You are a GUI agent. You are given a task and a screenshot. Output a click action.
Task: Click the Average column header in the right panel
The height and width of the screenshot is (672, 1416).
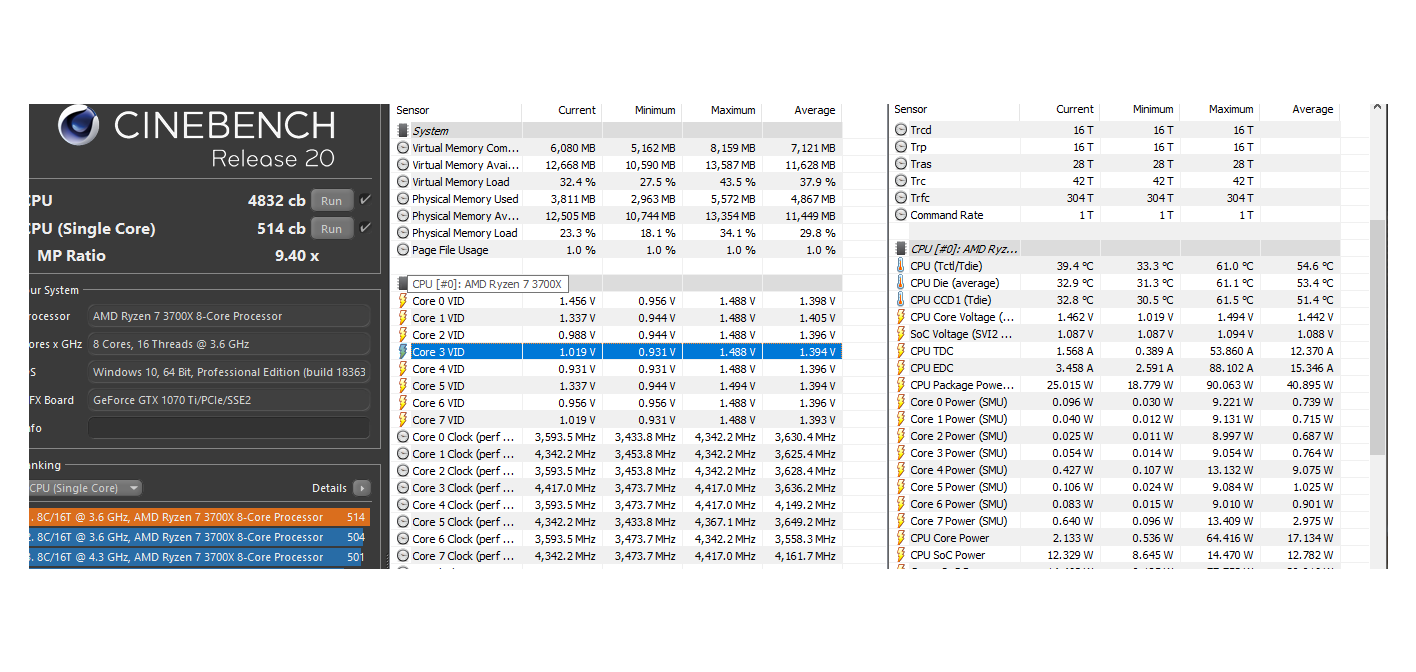pos(1312,110)
